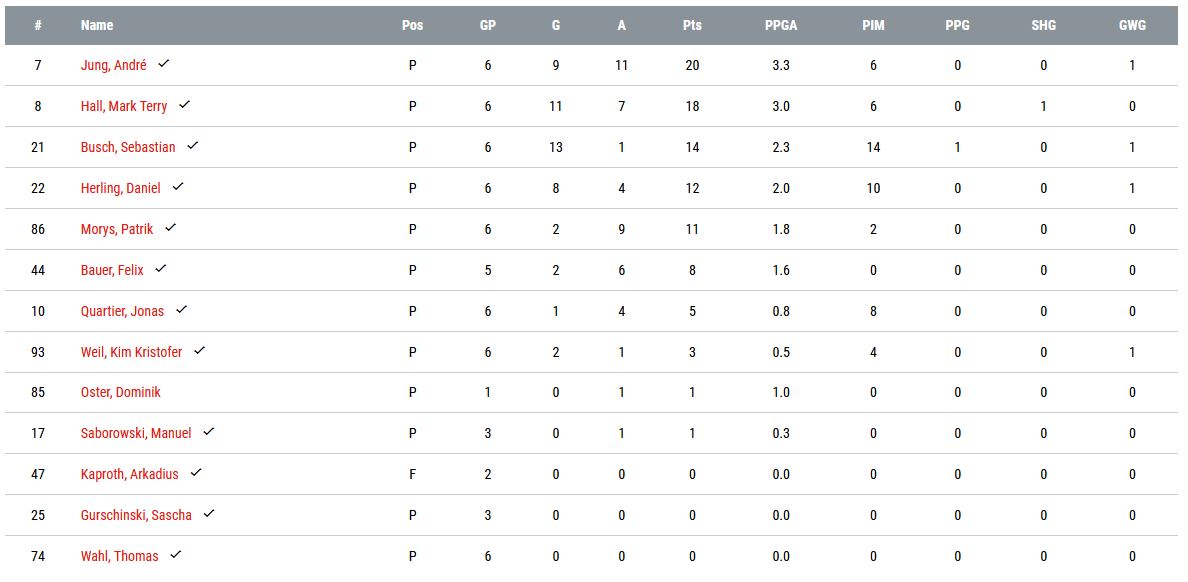The width and height of the screenshot is (1188, 582).
Task: Open player profile for Quartier, Jonas
Action: 122,311
